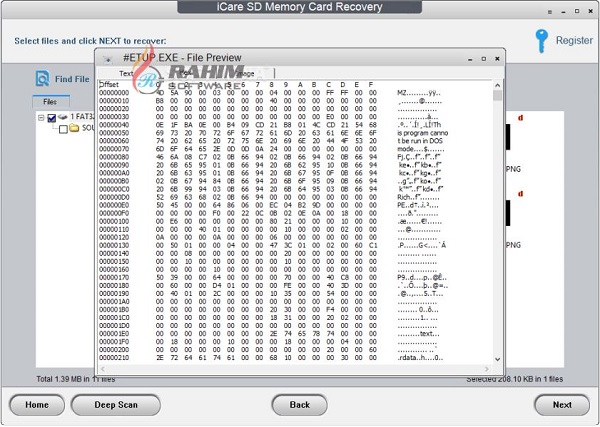Click ASCII text 'is program canno'

coord(422,133)
